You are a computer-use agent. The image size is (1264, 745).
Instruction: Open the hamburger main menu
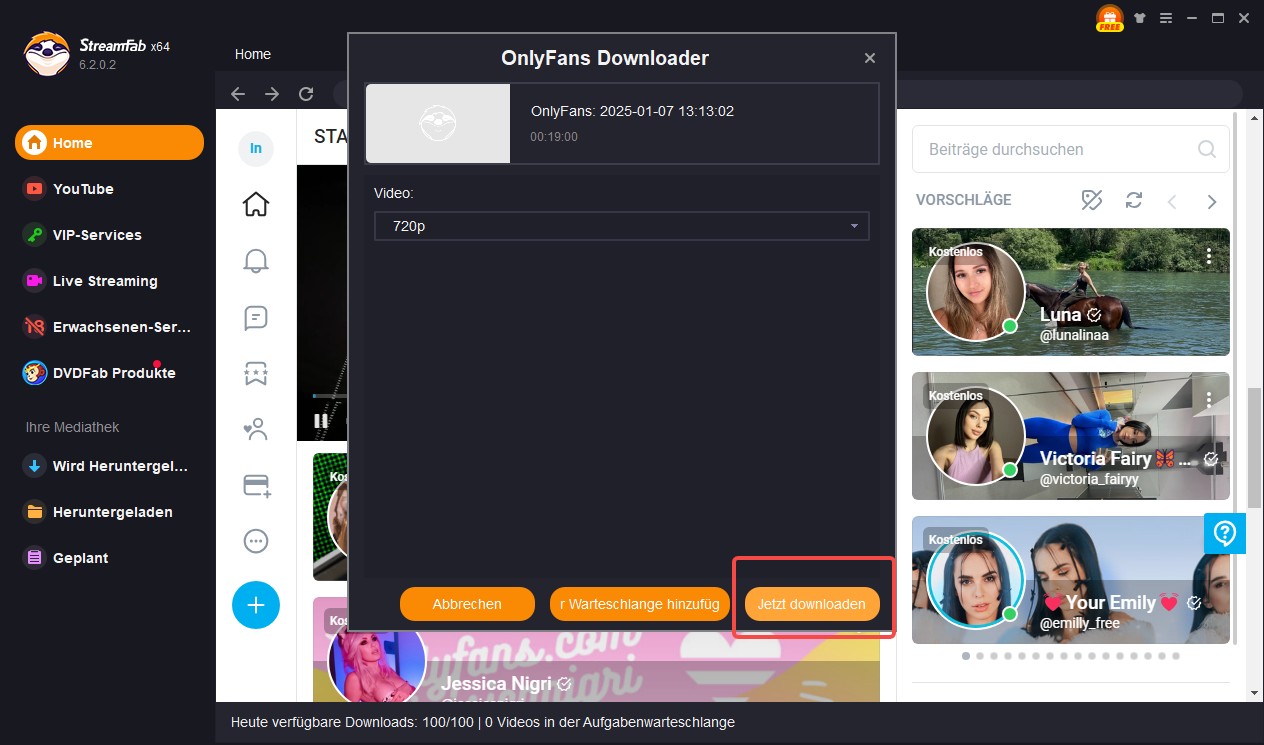click(1166, 18)
